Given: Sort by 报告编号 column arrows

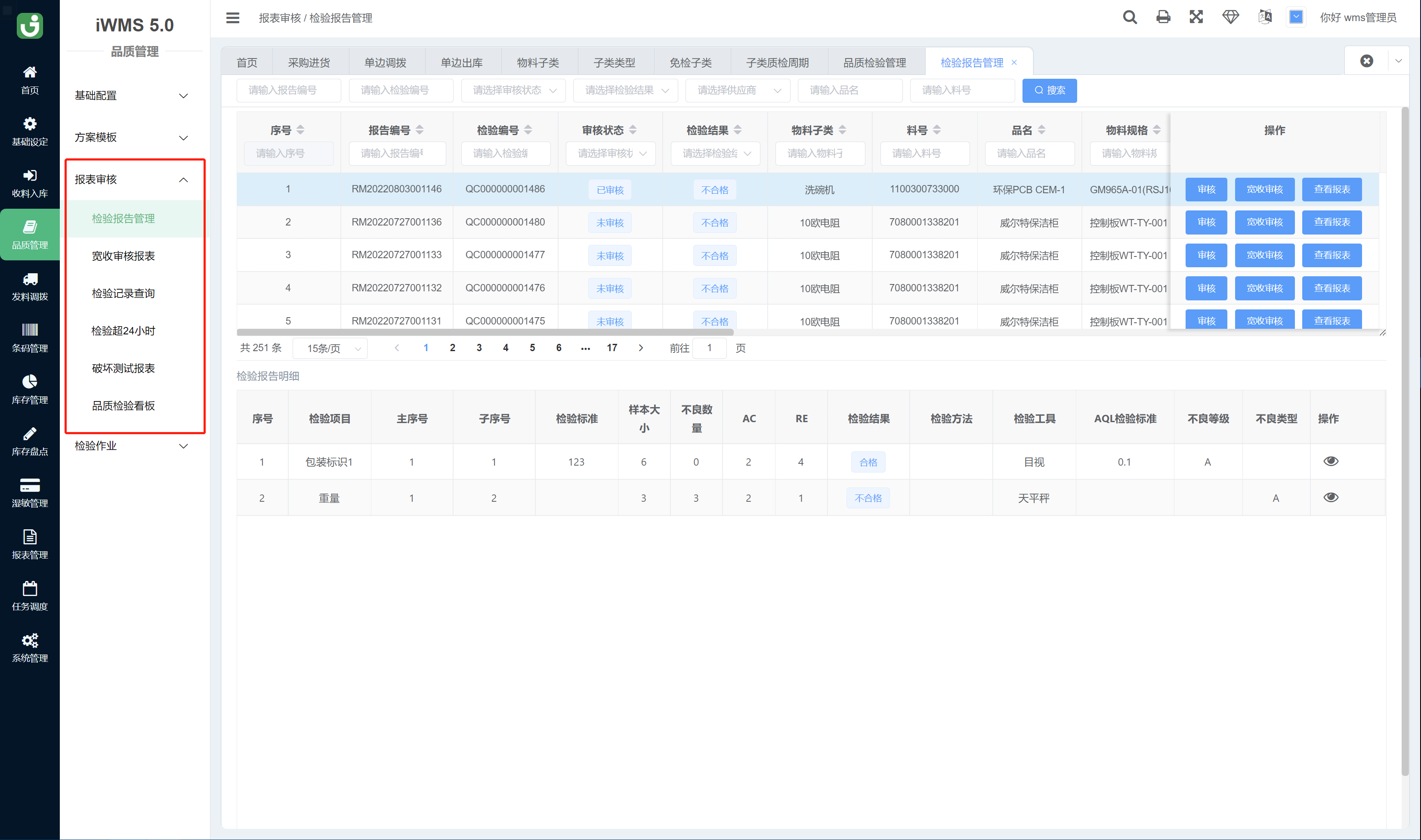Looking at the screenshot, I should pyautogui.click(x=419, y=130).
